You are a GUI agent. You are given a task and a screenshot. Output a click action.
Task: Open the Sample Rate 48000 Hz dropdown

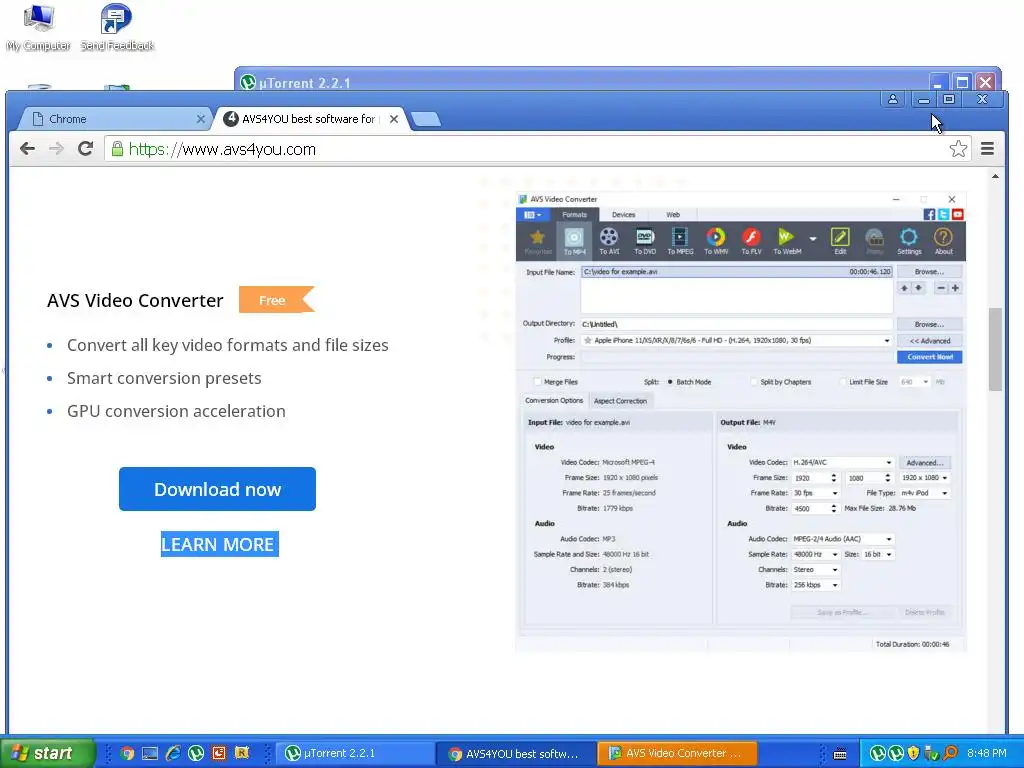tap(835, 554)
